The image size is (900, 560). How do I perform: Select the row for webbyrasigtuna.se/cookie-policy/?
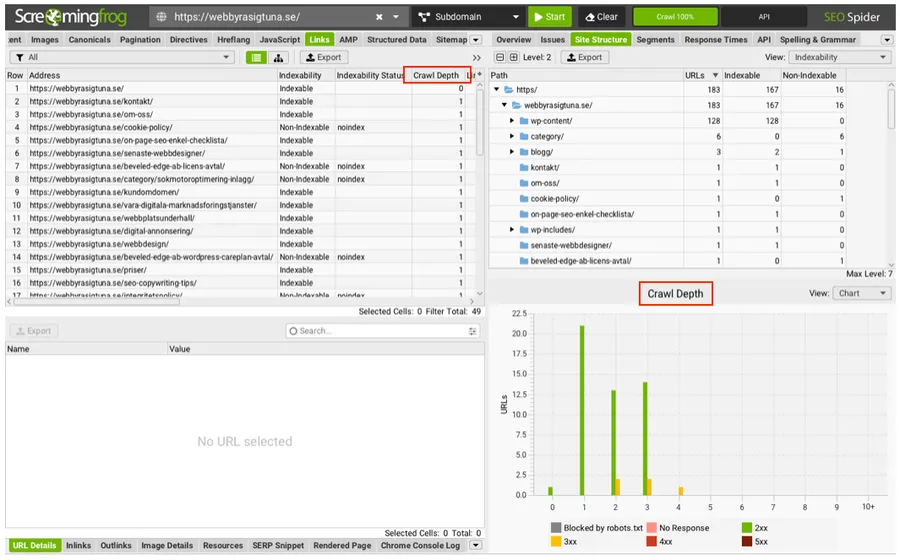pos(241,127)
